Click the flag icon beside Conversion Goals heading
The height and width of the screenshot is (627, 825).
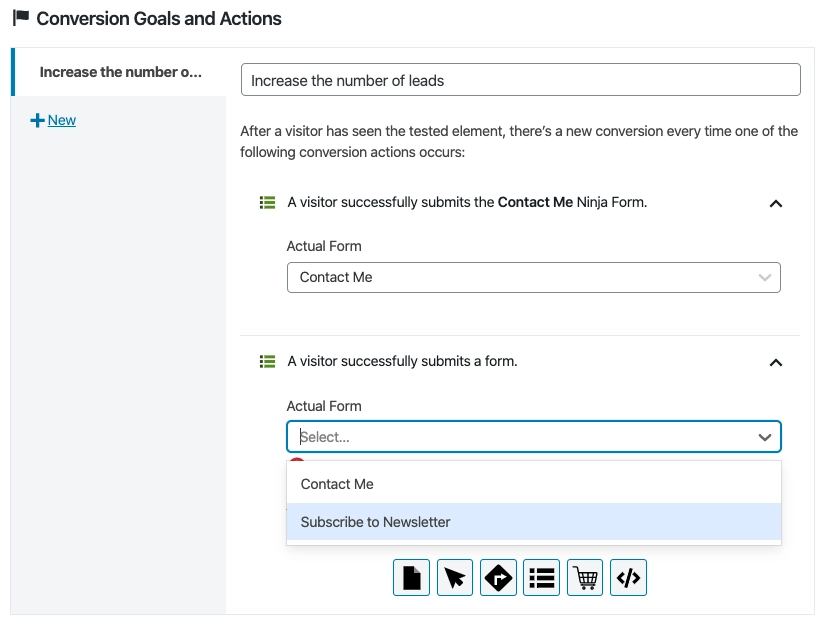(21, 18)
